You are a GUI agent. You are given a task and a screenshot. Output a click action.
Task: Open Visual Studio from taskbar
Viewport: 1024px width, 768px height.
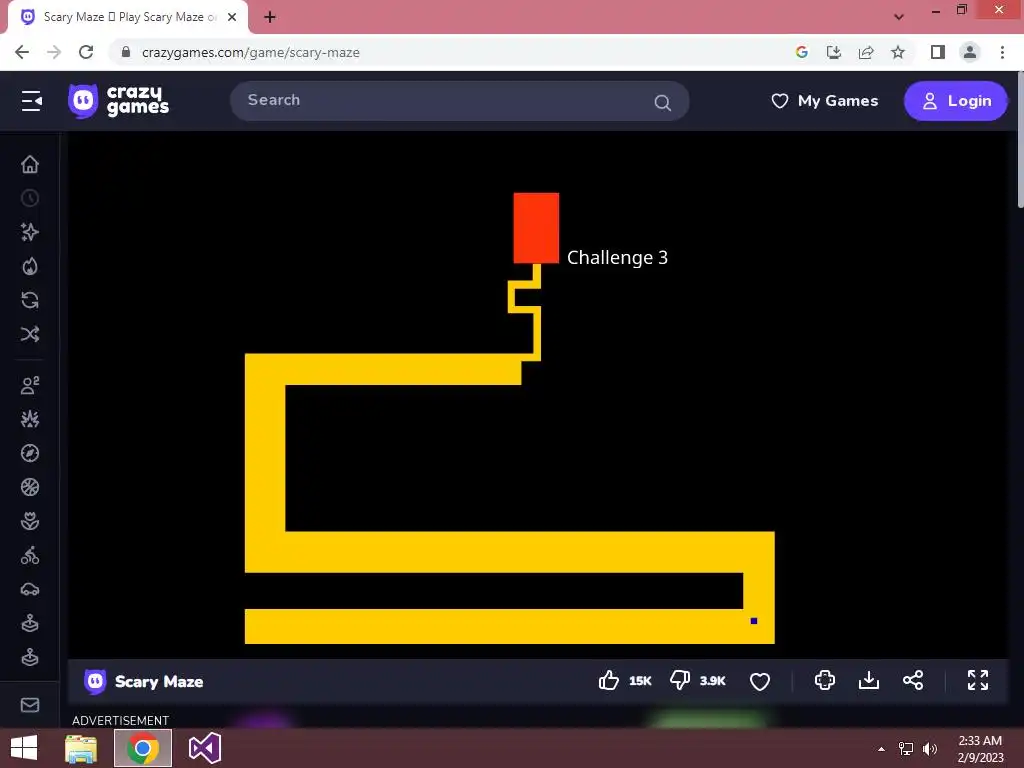[x=204, y=748]
